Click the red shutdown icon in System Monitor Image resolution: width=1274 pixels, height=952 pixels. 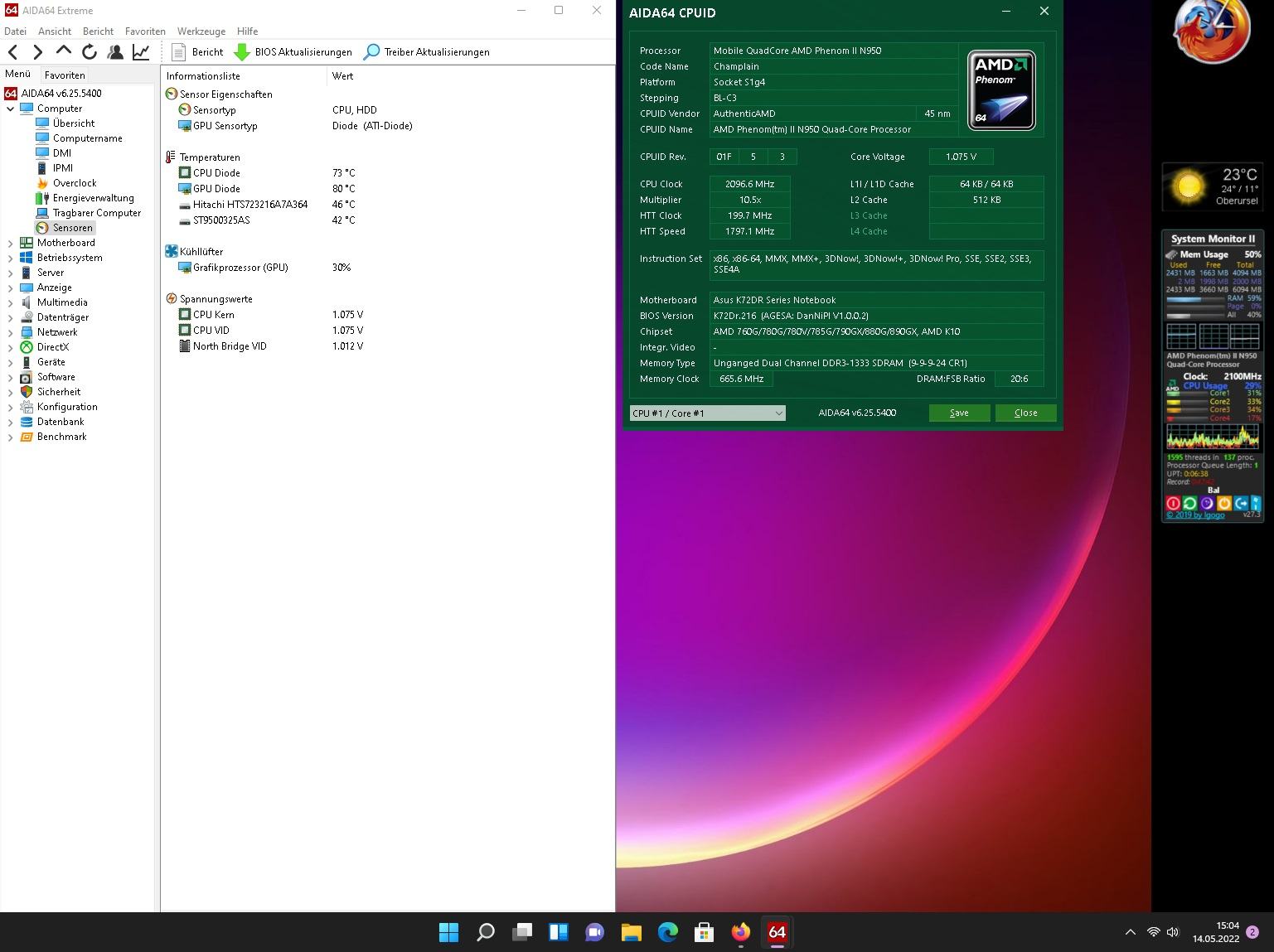[1173, 503]
